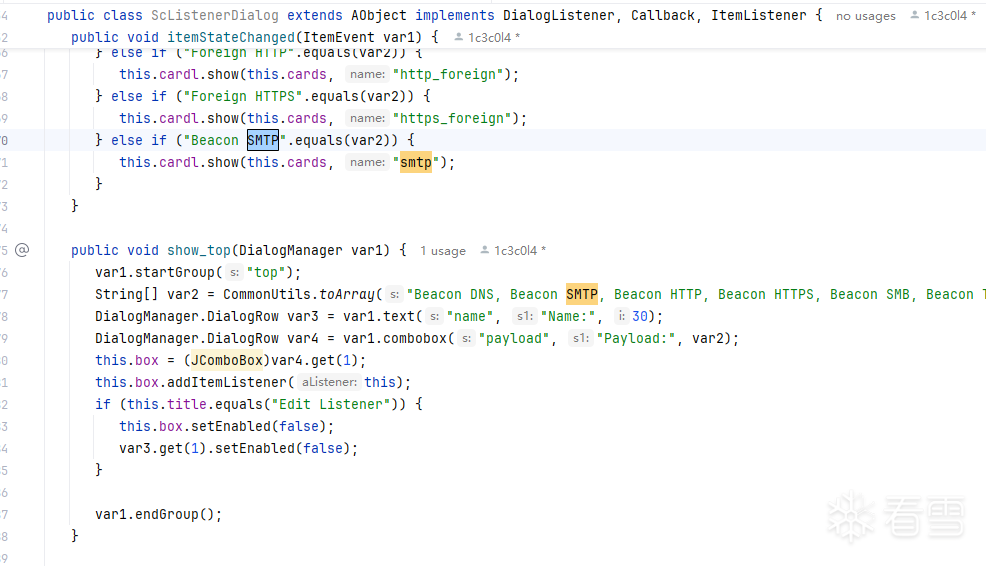This screenshot has width=986, height=566.
Task: Click the author icon on the itemStateChanged line
Action: tap(458, 37)
